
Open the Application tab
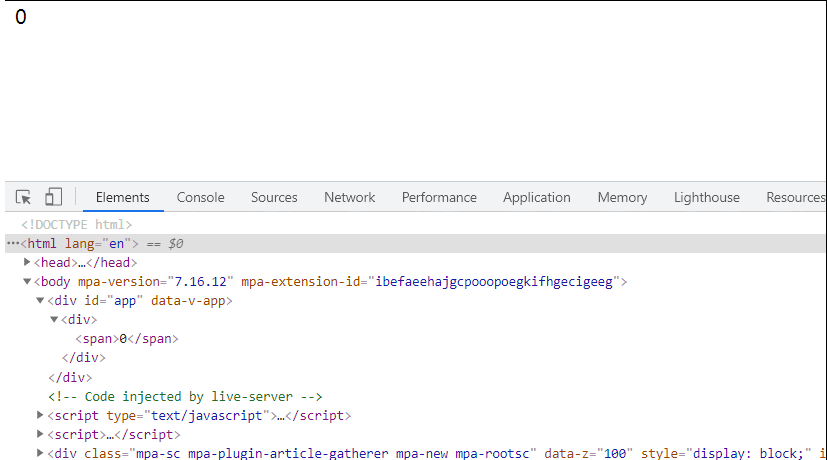pos(537,197)
